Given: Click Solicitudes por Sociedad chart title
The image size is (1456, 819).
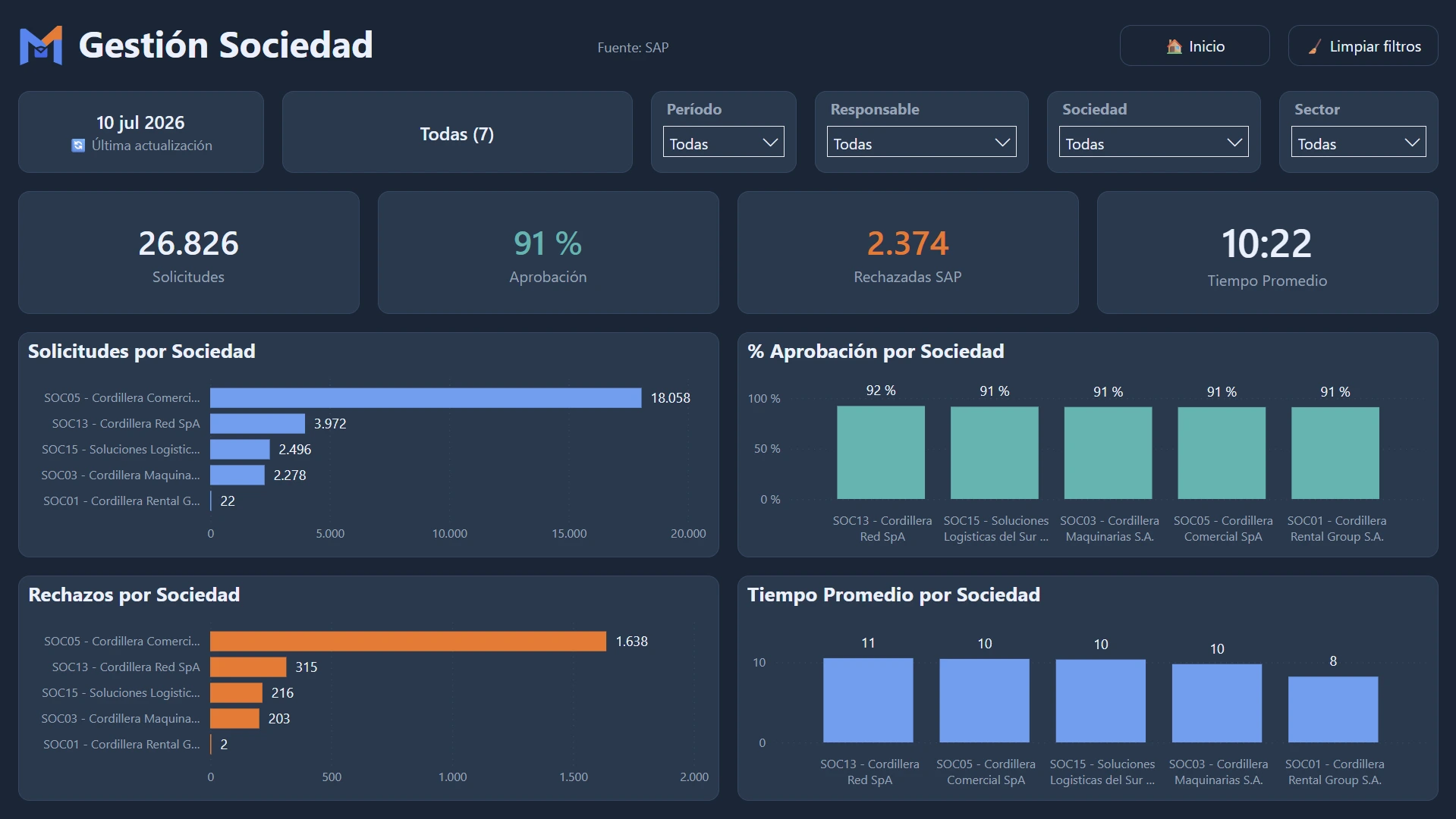Looking at the screenshot, I should [x=142, y=351].
